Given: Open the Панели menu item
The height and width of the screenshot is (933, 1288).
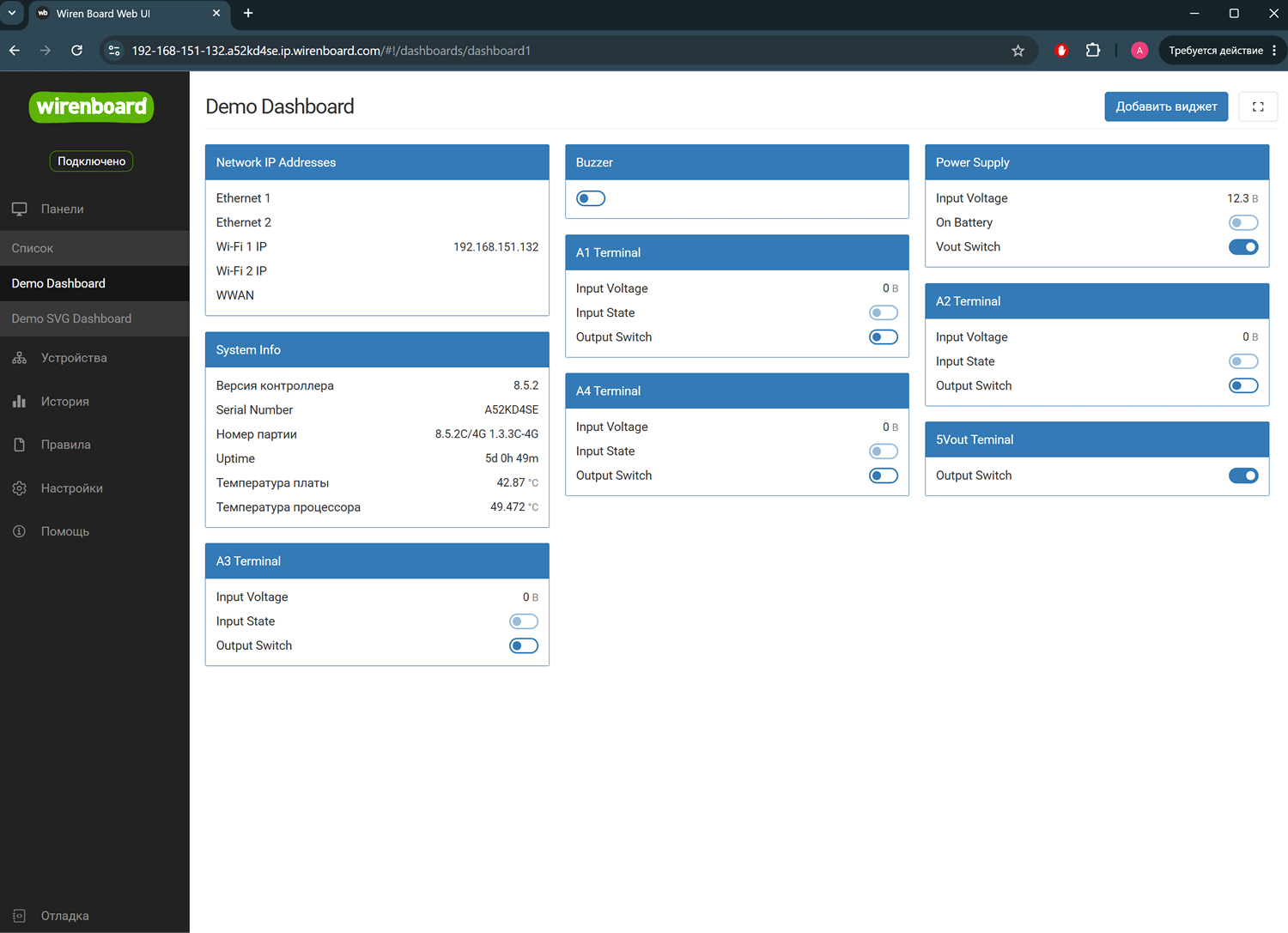Looking at the screenshot, I should (94, 209).
